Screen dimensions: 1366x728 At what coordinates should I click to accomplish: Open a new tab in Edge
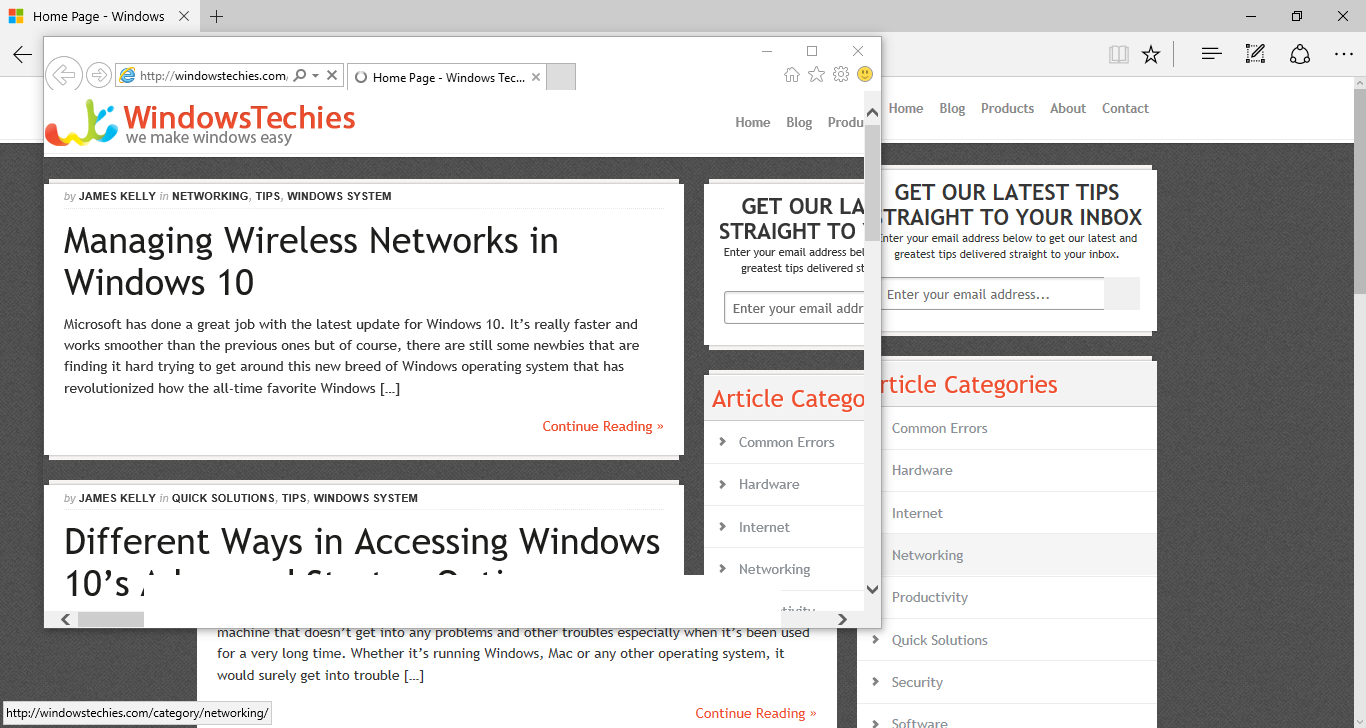215,16
